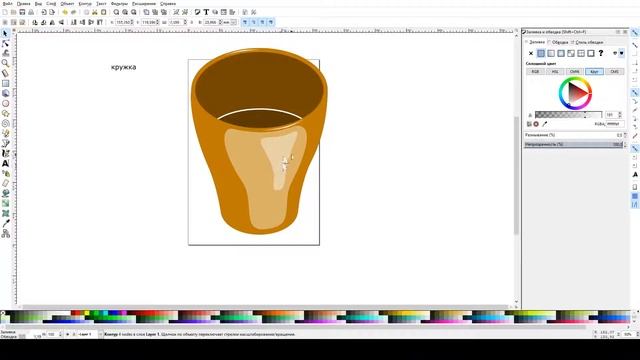
Task: Select the Star and polygon tool
Action: (x=5, y=113)
